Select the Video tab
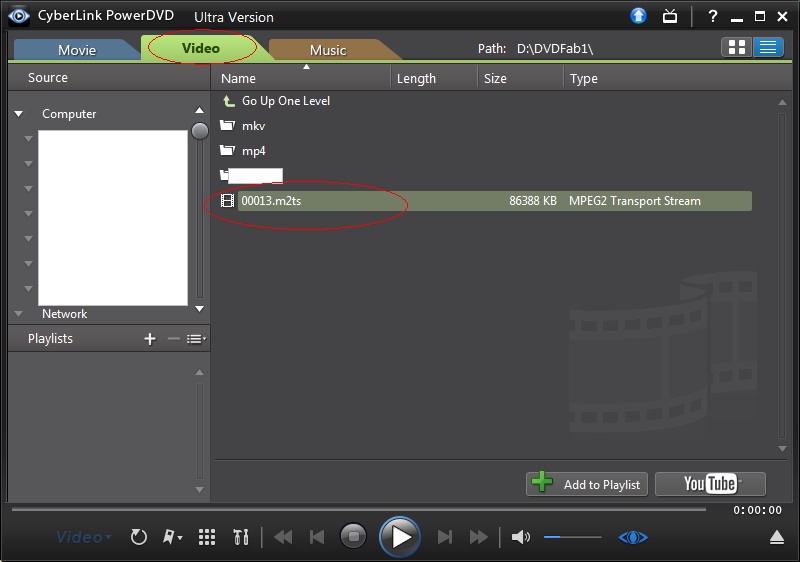This screenshot has width=800, height=562. 201,48
